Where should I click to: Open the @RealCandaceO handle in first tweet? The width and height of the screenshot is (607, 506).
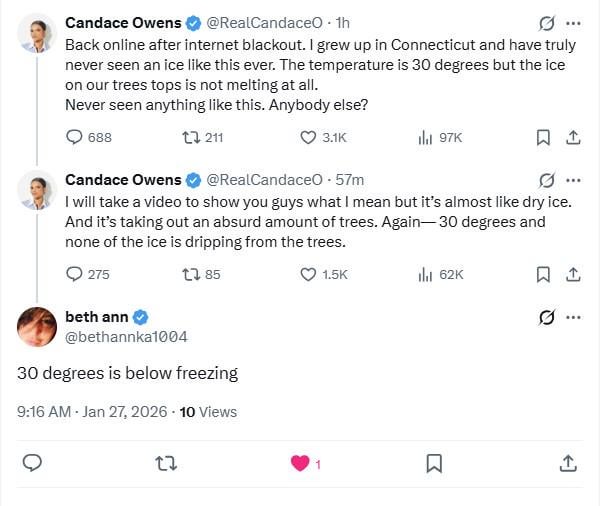click(x=263, y=21)
